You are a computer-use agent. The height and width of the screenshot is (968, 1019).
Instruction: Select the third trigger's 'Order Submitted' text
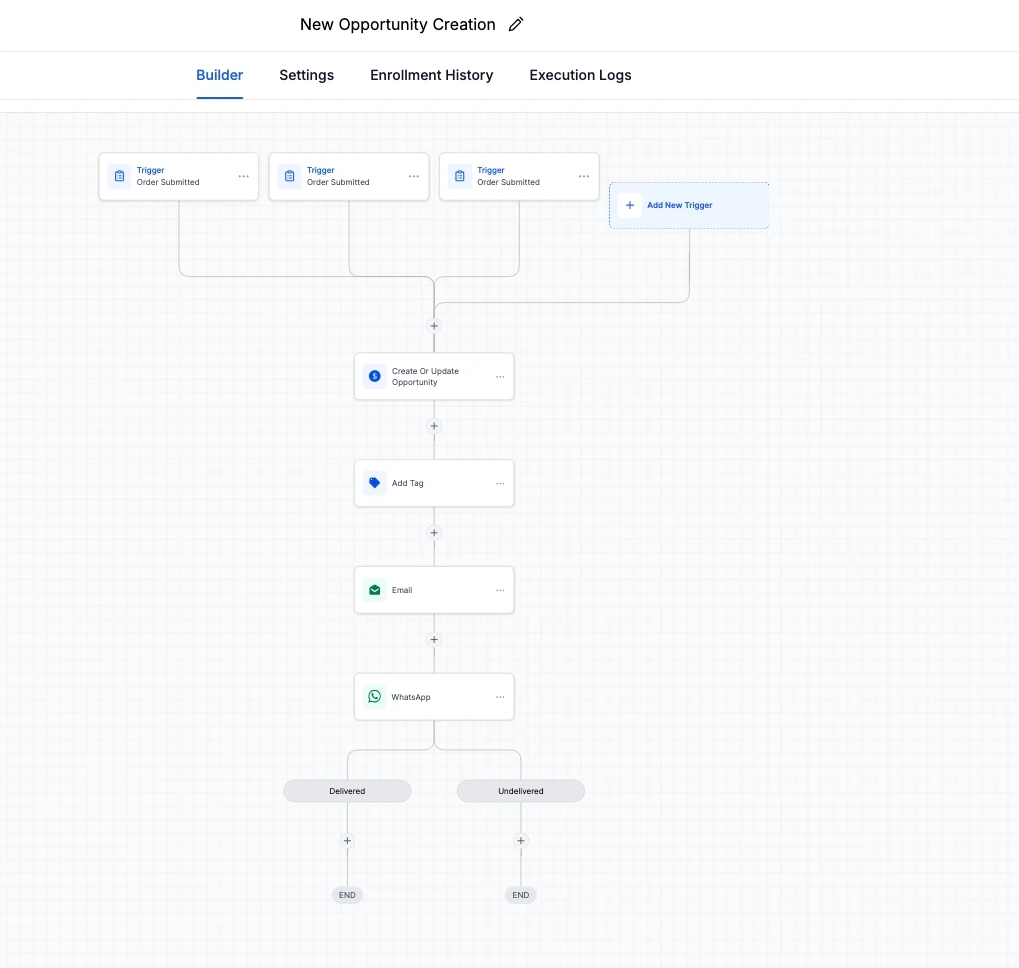508,183
